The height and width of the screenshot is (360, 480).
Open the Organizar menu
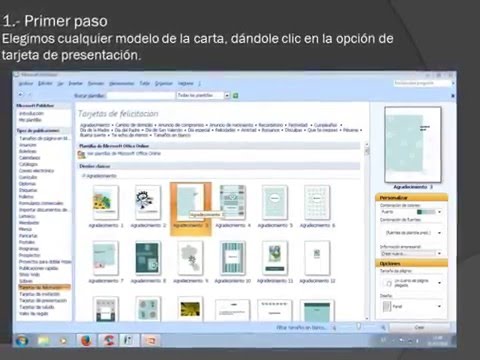click(163, 83)
